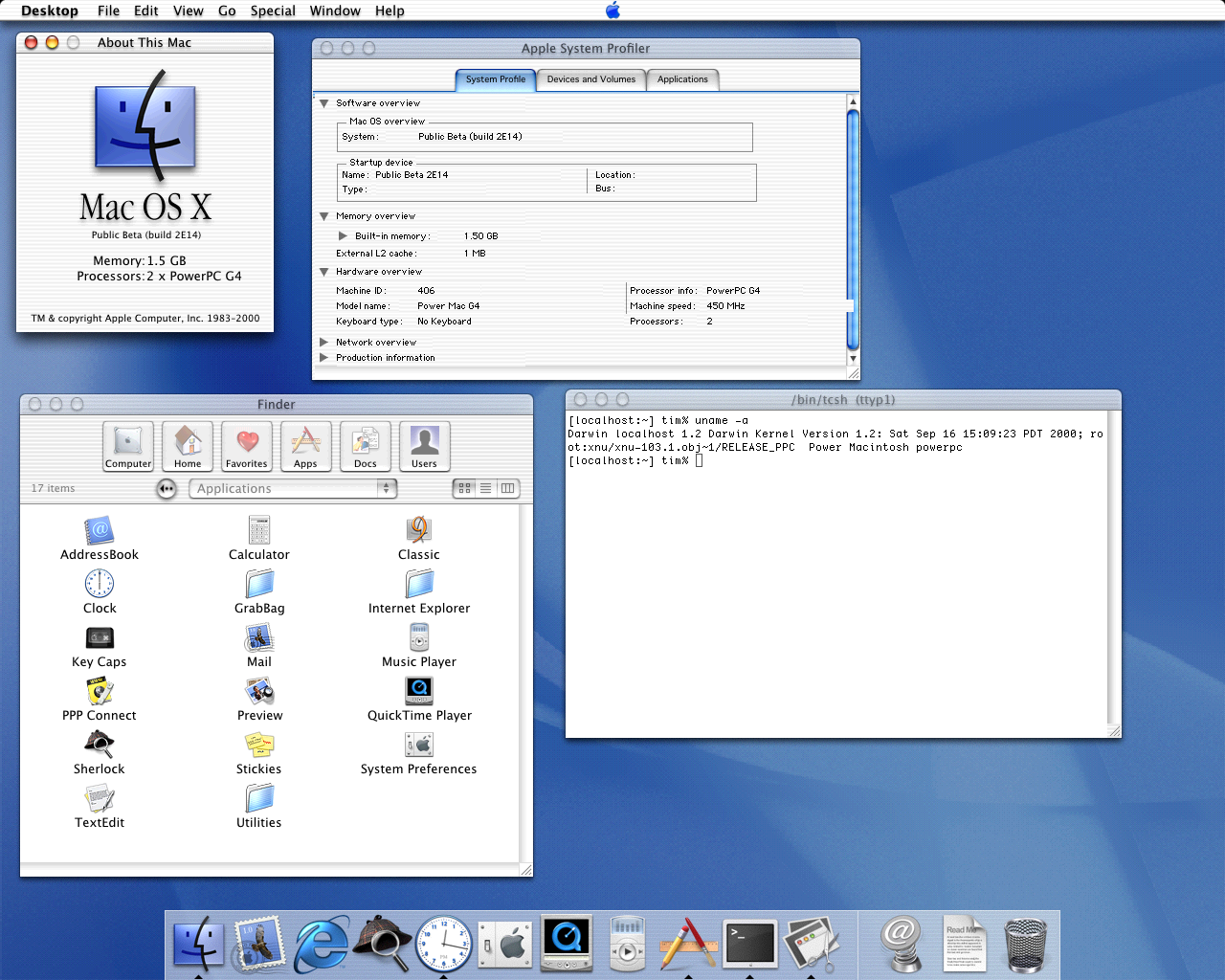Click the Apps toolbar button
1225x980 pixels.
point(306,447)
